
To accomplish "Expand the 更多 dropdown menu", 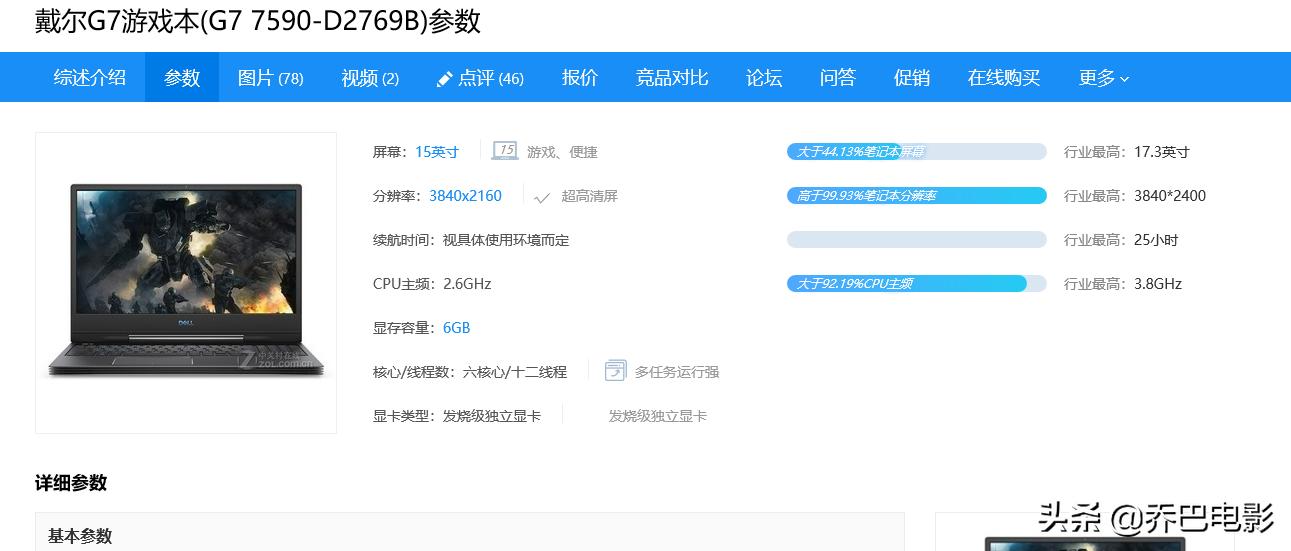I will 1104,78.
